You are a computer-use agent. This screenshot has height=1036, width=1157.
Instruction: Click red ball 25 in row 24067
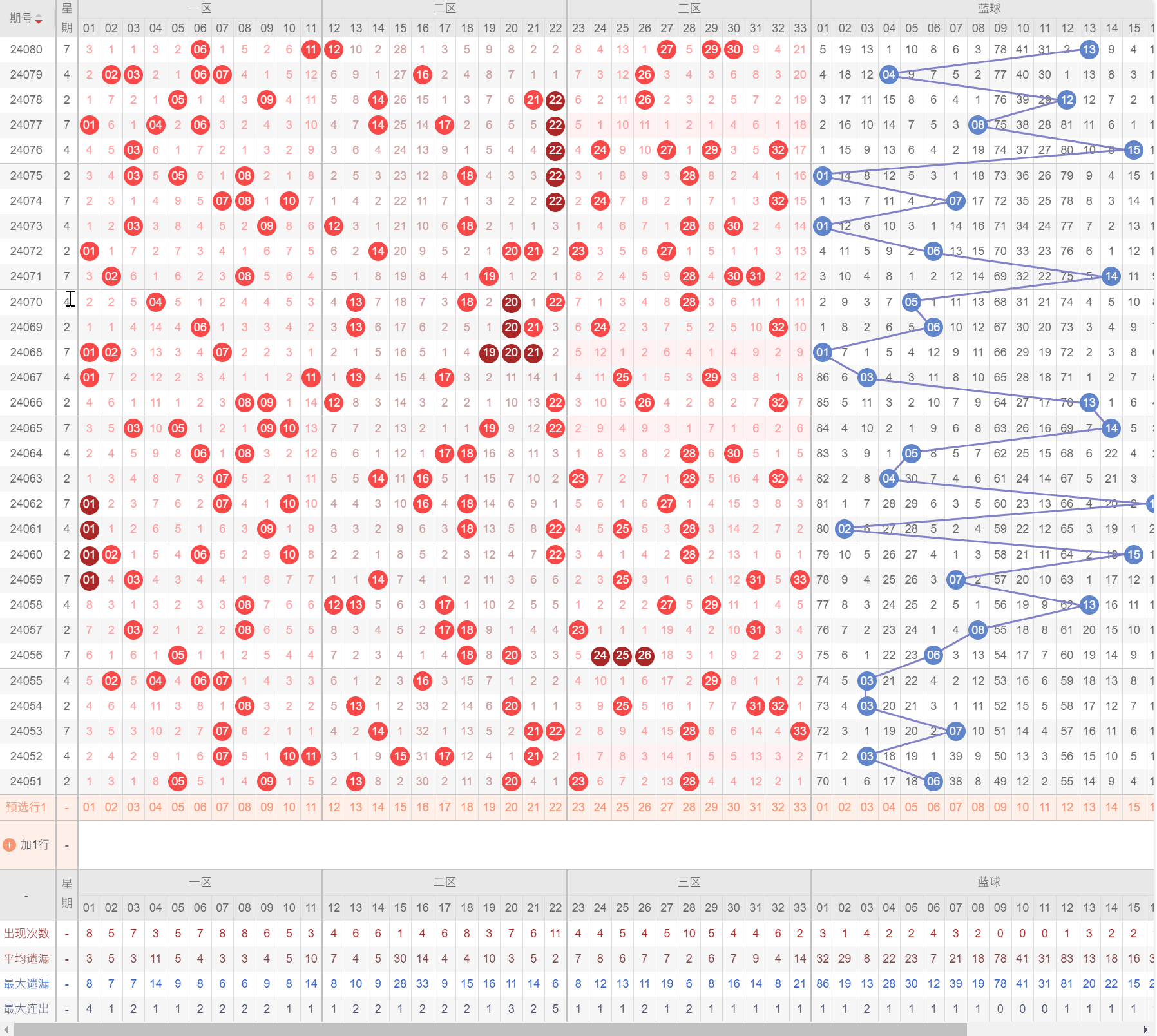tap(622, 378)
